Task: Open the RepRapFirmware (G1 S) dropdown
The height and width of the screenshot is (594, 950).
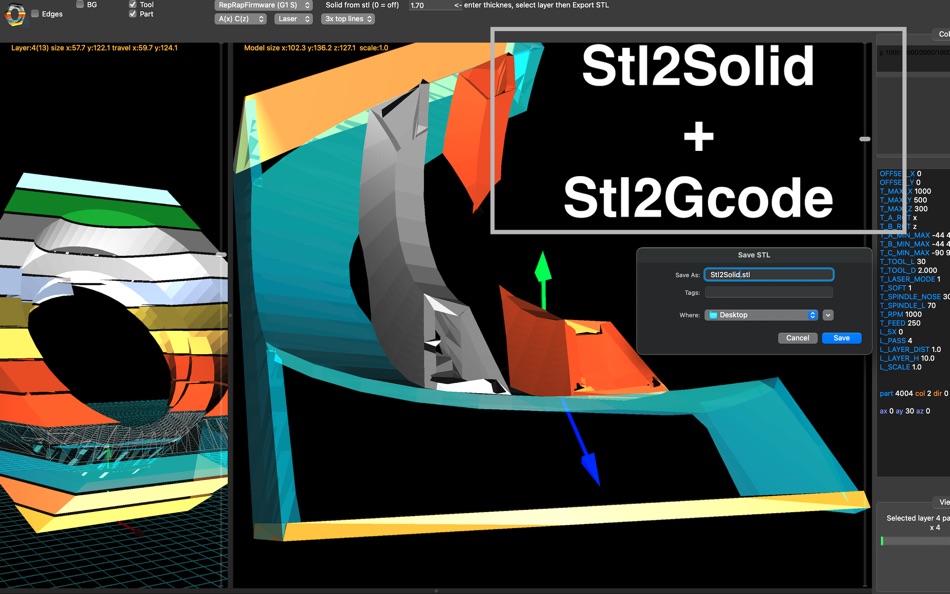Action: (263, 5)
